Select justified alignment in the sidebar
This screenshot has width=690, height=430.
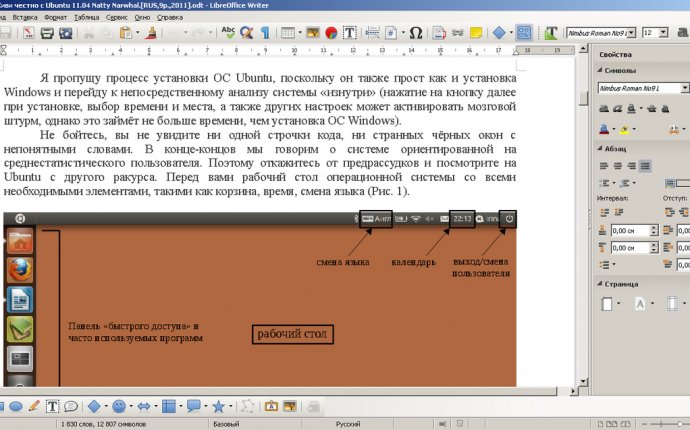coord(645,166)
